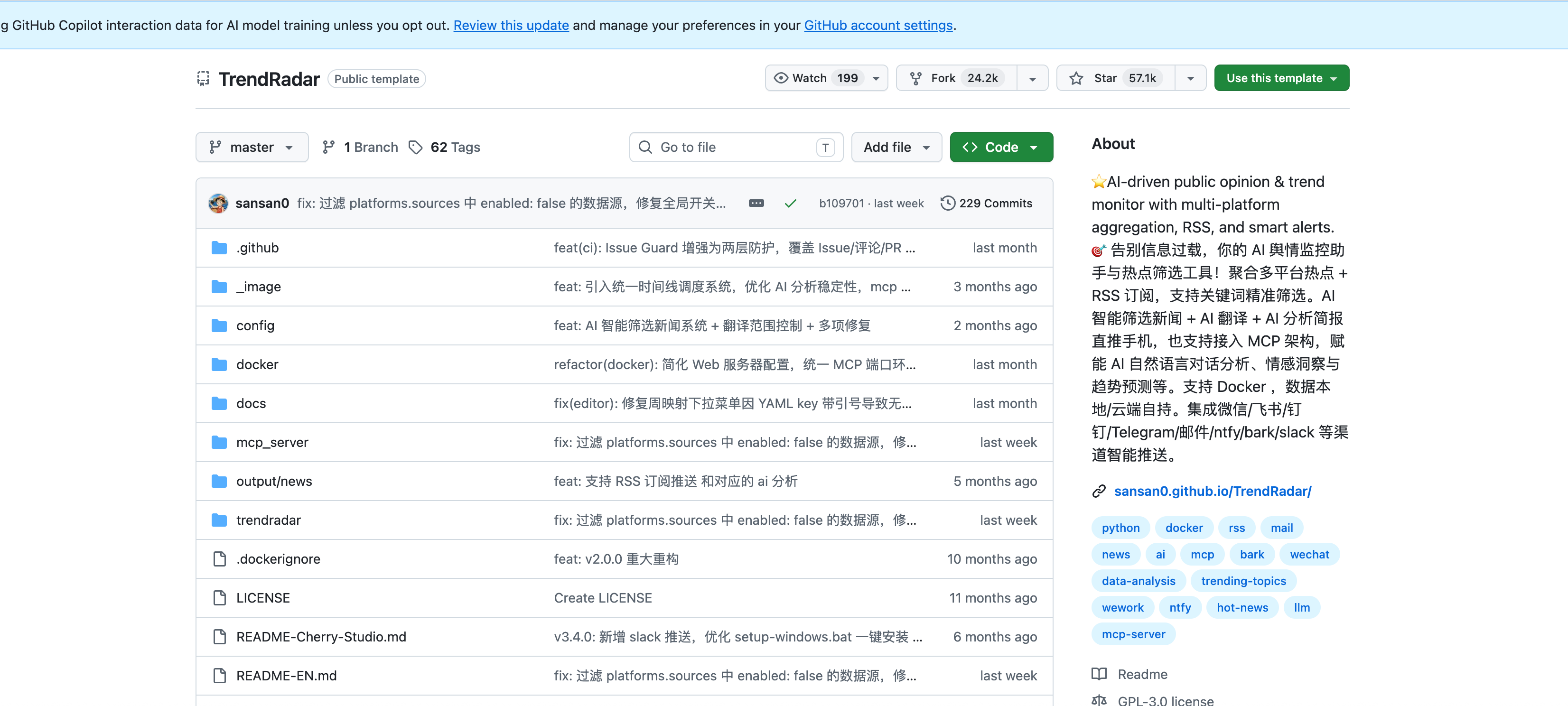Click the book icon next to Readme

[x=1099, y=674]
